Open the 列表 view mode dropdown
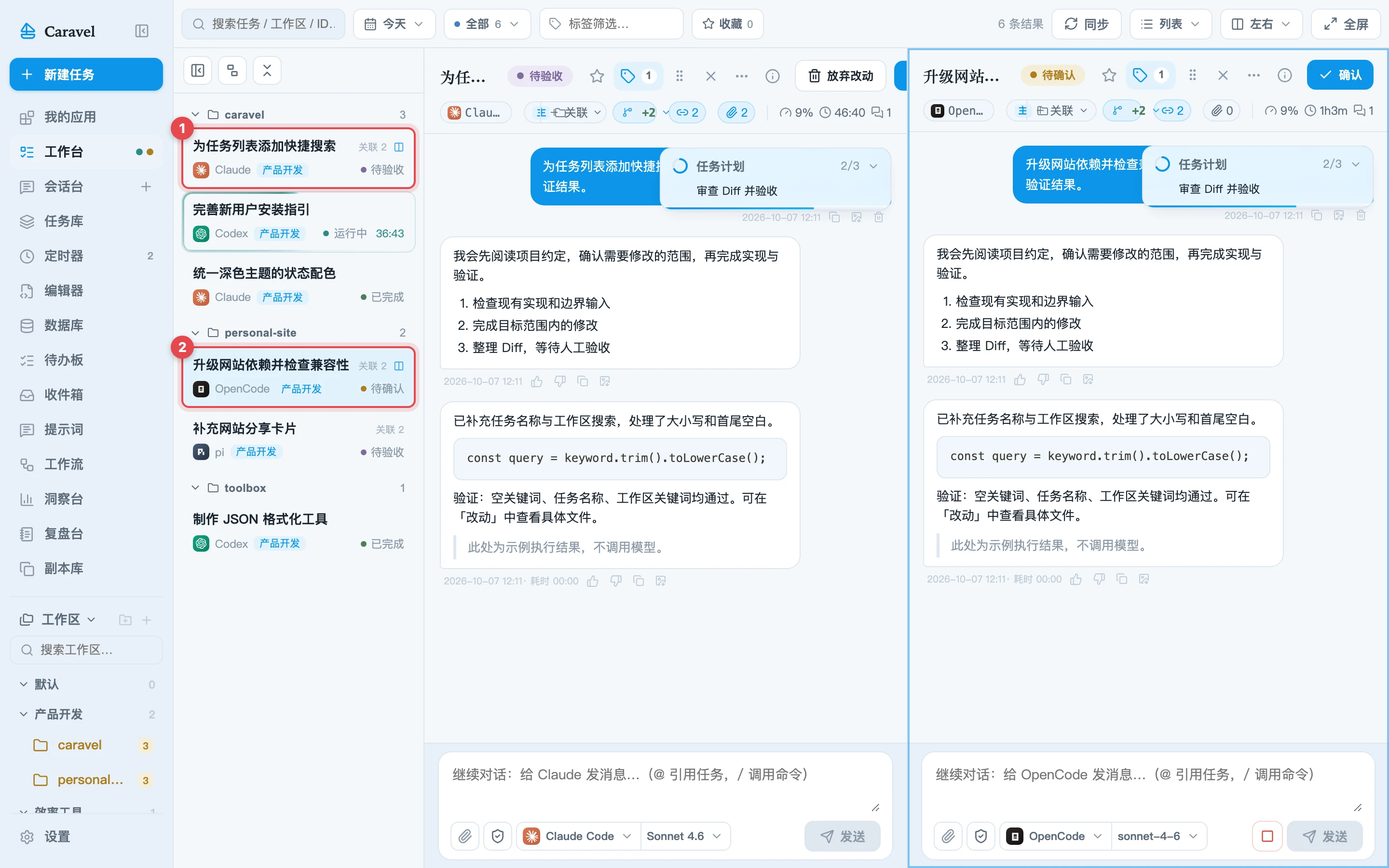1389x868 pixels. tap(1171, 24)
